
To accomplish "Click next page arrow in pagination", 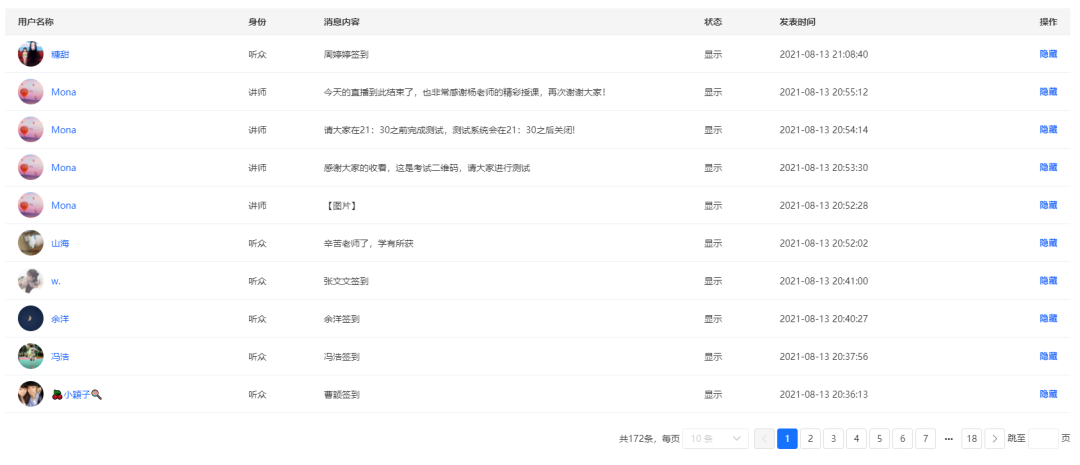I will coord(994,438).
